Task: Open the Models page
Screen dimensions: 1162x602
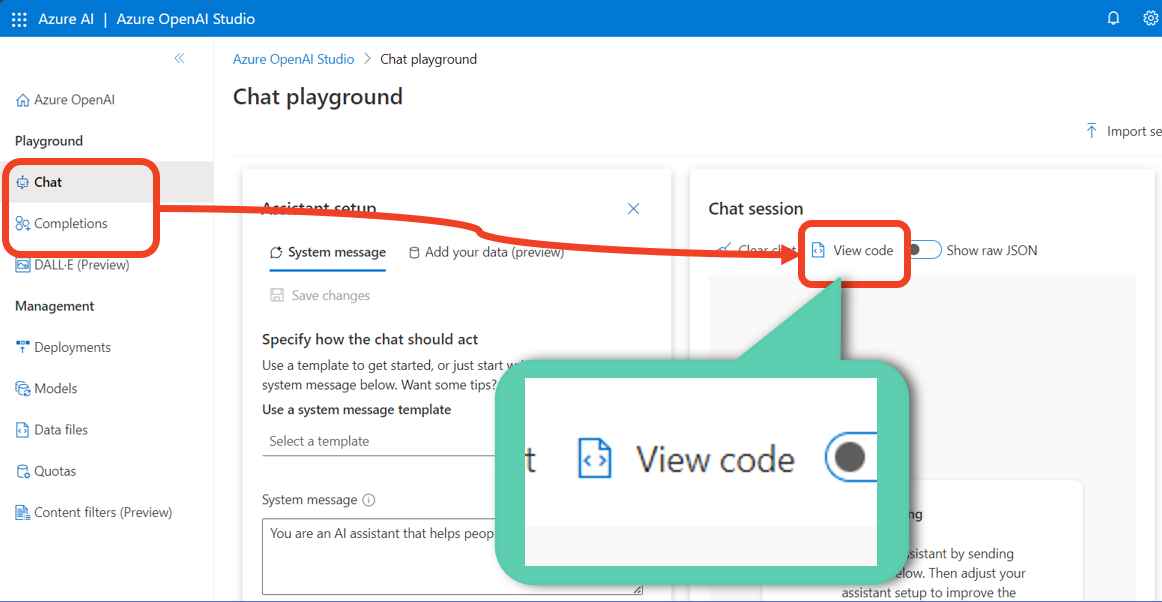Action: tap(55, 388)
